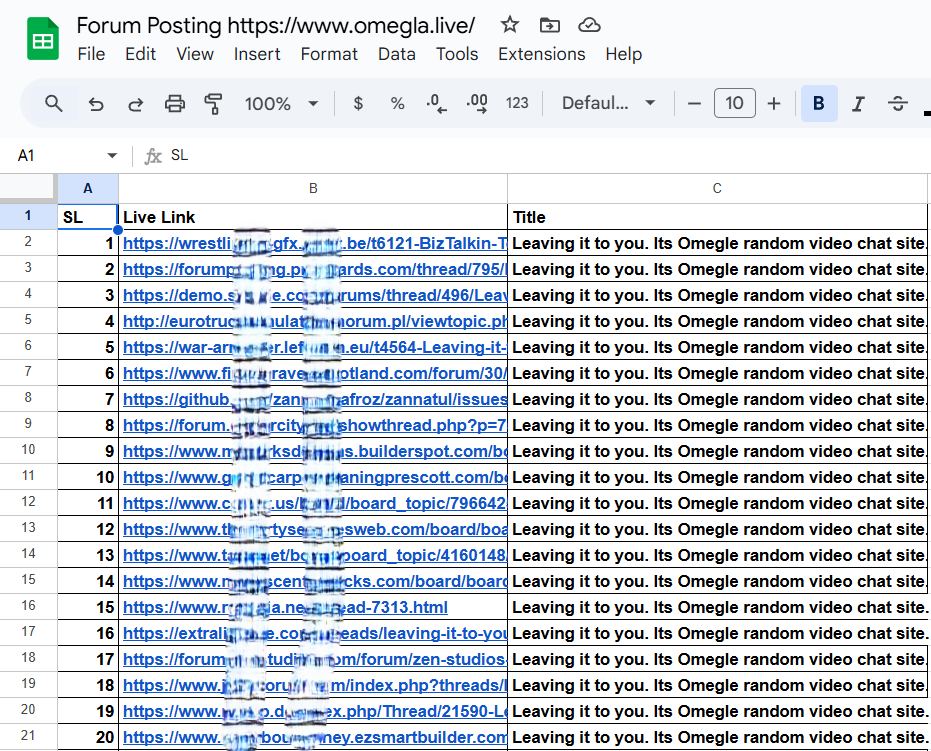Click the move to folder icon
Viewport: 931px width, 751px height.
(x=549, y=25)
